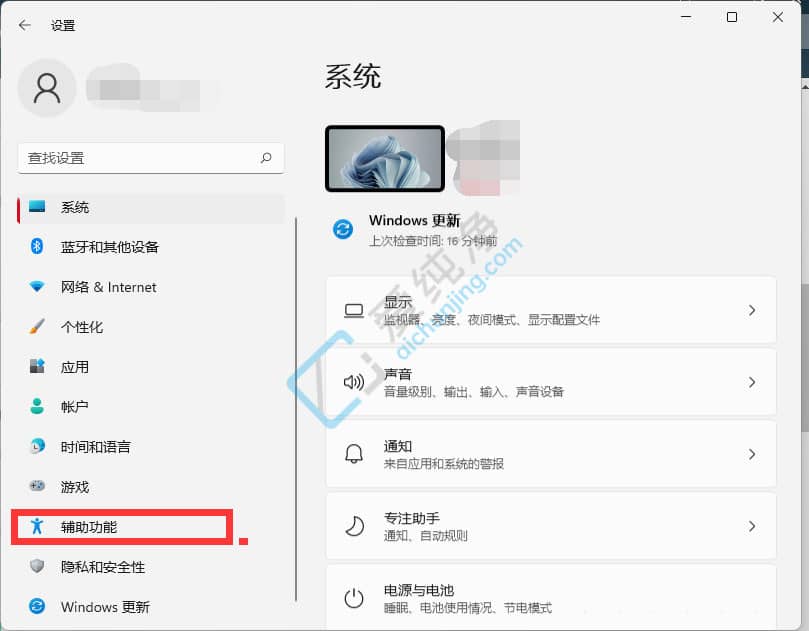Viewport: 809px width, 631px height.
Task: Select 系统 in the sidebar menu
Action: (151, 208)
